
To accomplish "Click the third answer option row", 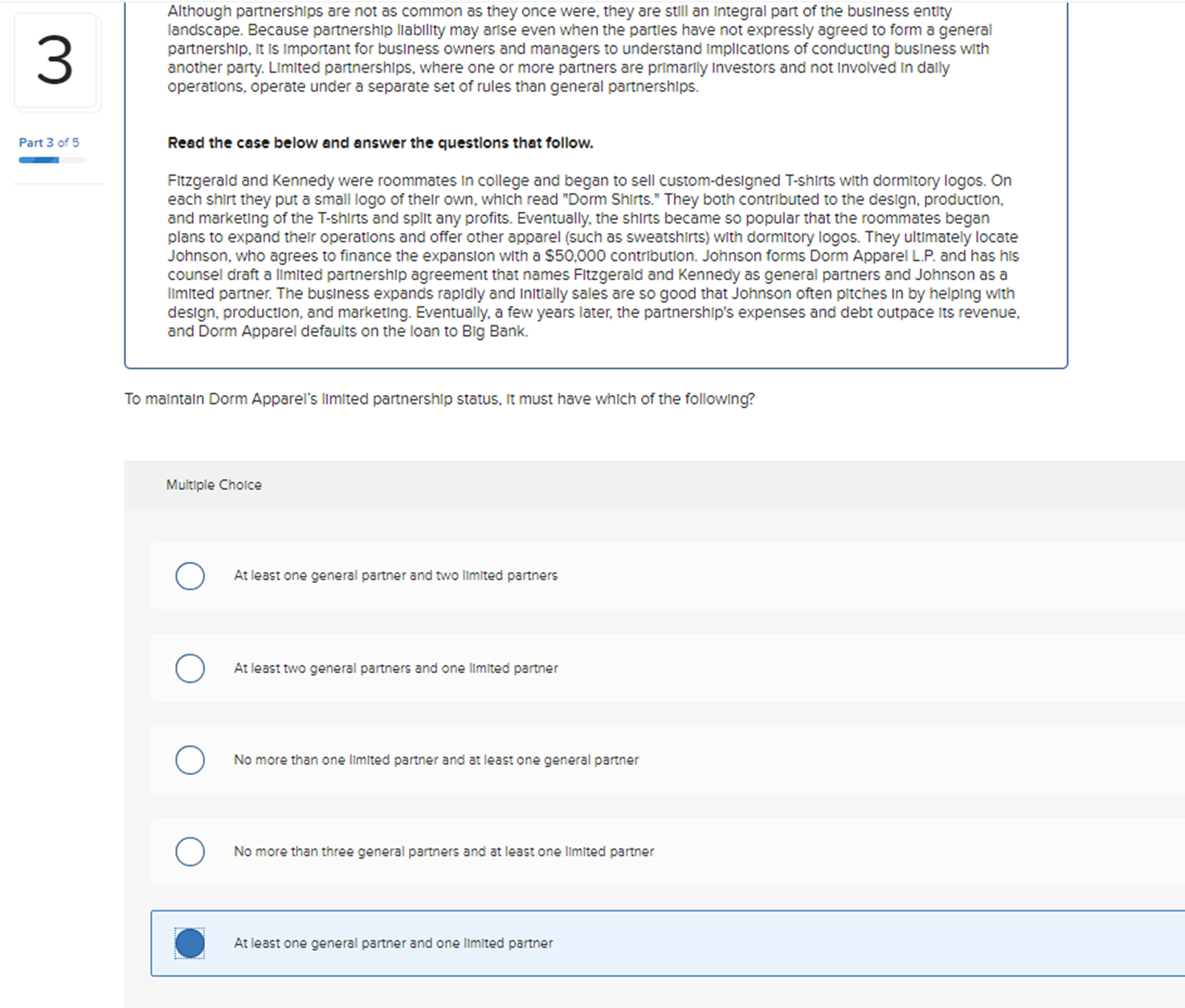I will pos(562,760).
